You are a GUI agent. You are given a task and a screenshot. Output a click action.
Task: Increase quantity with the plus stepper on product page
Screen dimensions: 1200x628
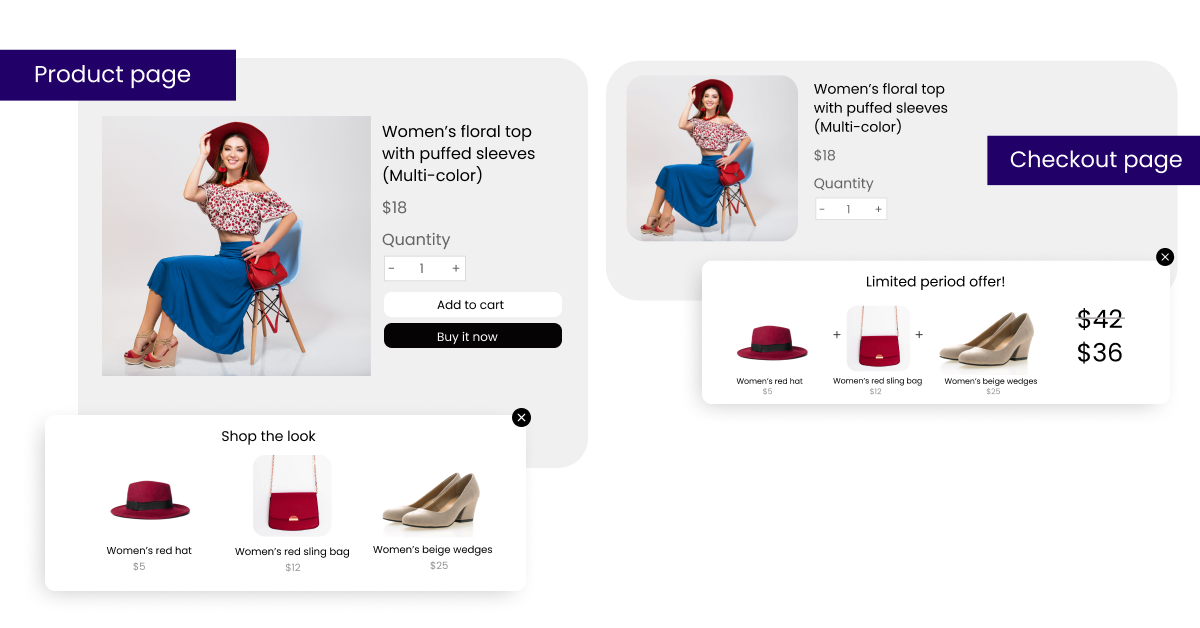[456, 268]
